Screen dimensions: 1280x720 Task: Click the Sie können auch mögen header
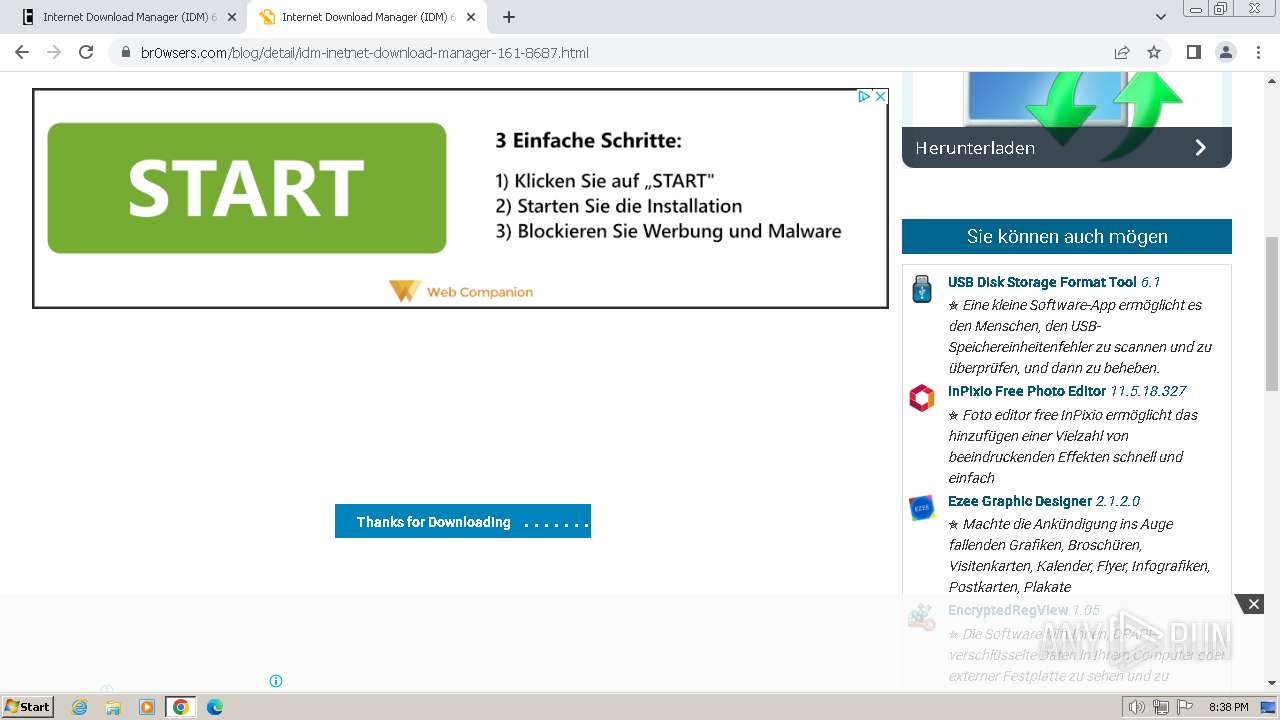click(x=1067, y=237)
